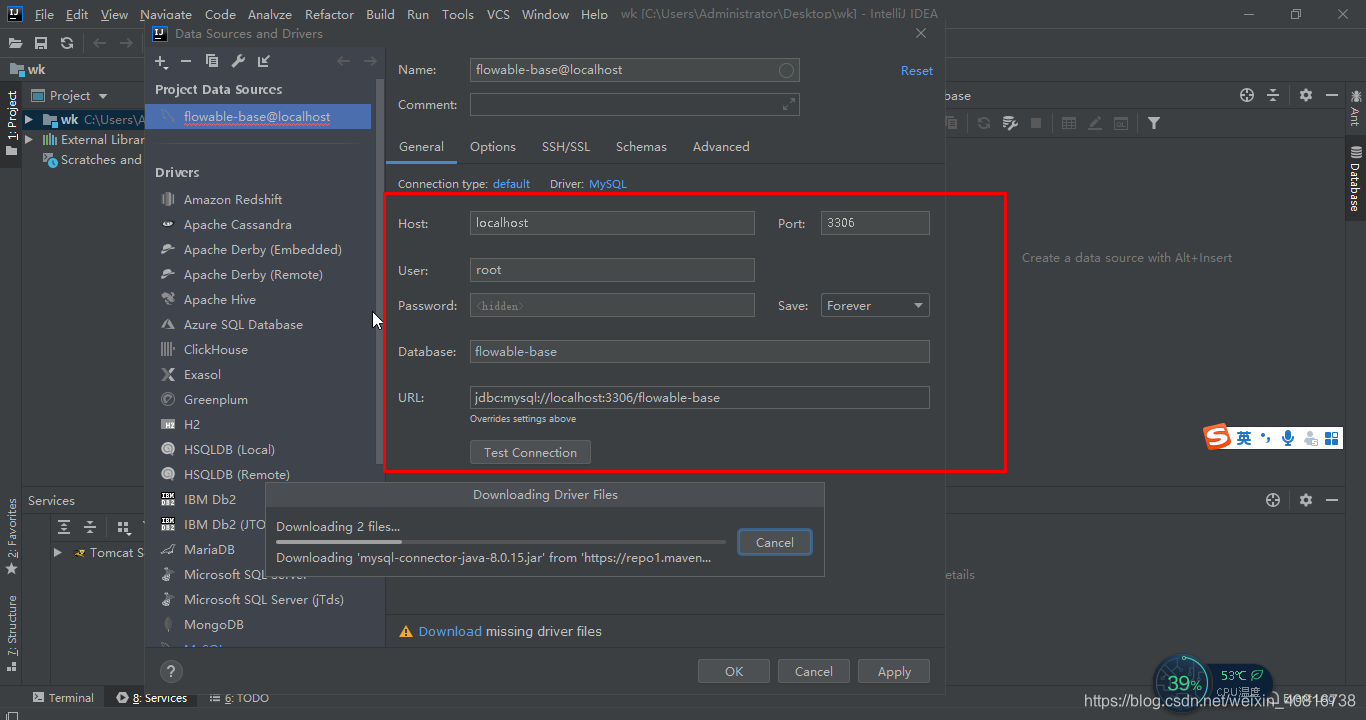Screen dimensions: 1366x720
Task: Open the driver settings wrench icon
Action: [x=238, y=62]
